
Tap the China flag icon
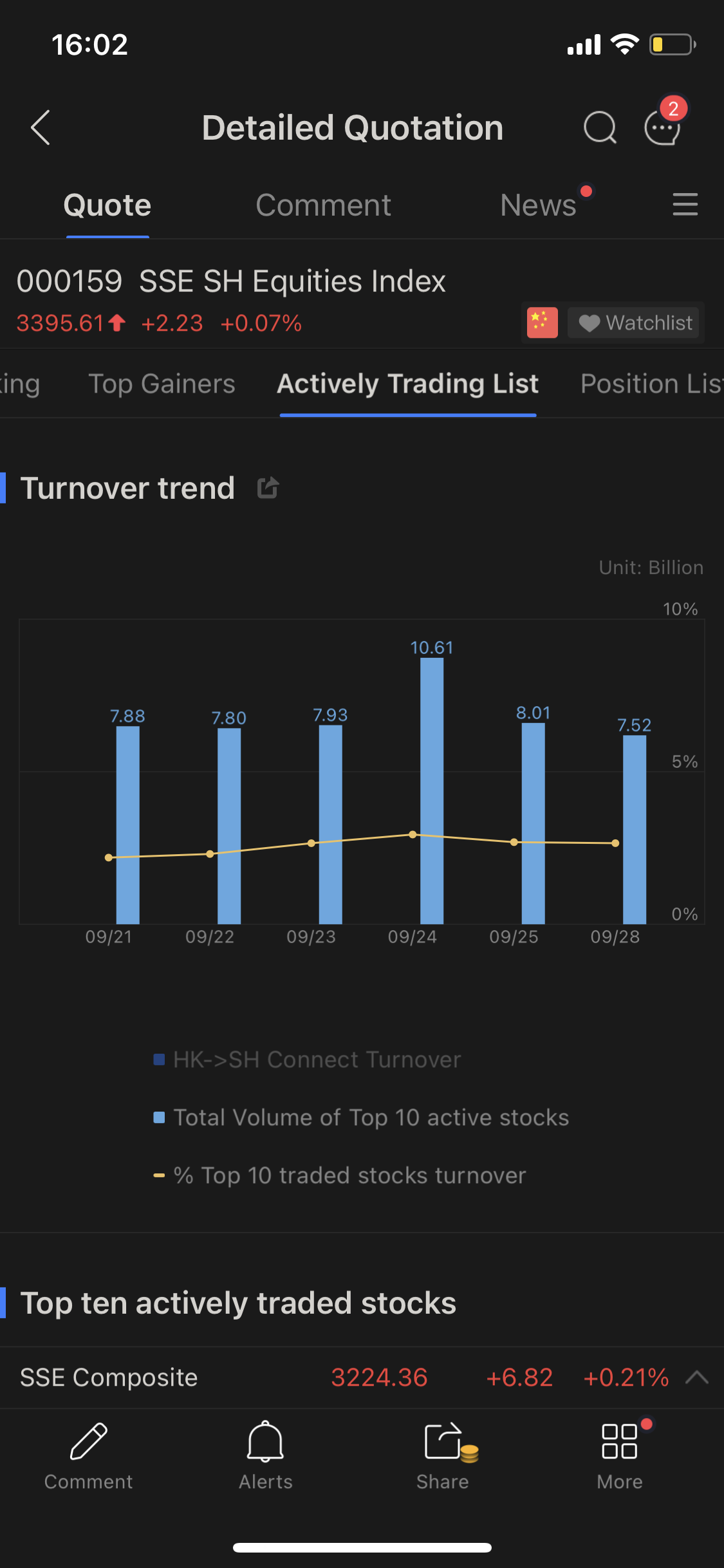point(542,322)
